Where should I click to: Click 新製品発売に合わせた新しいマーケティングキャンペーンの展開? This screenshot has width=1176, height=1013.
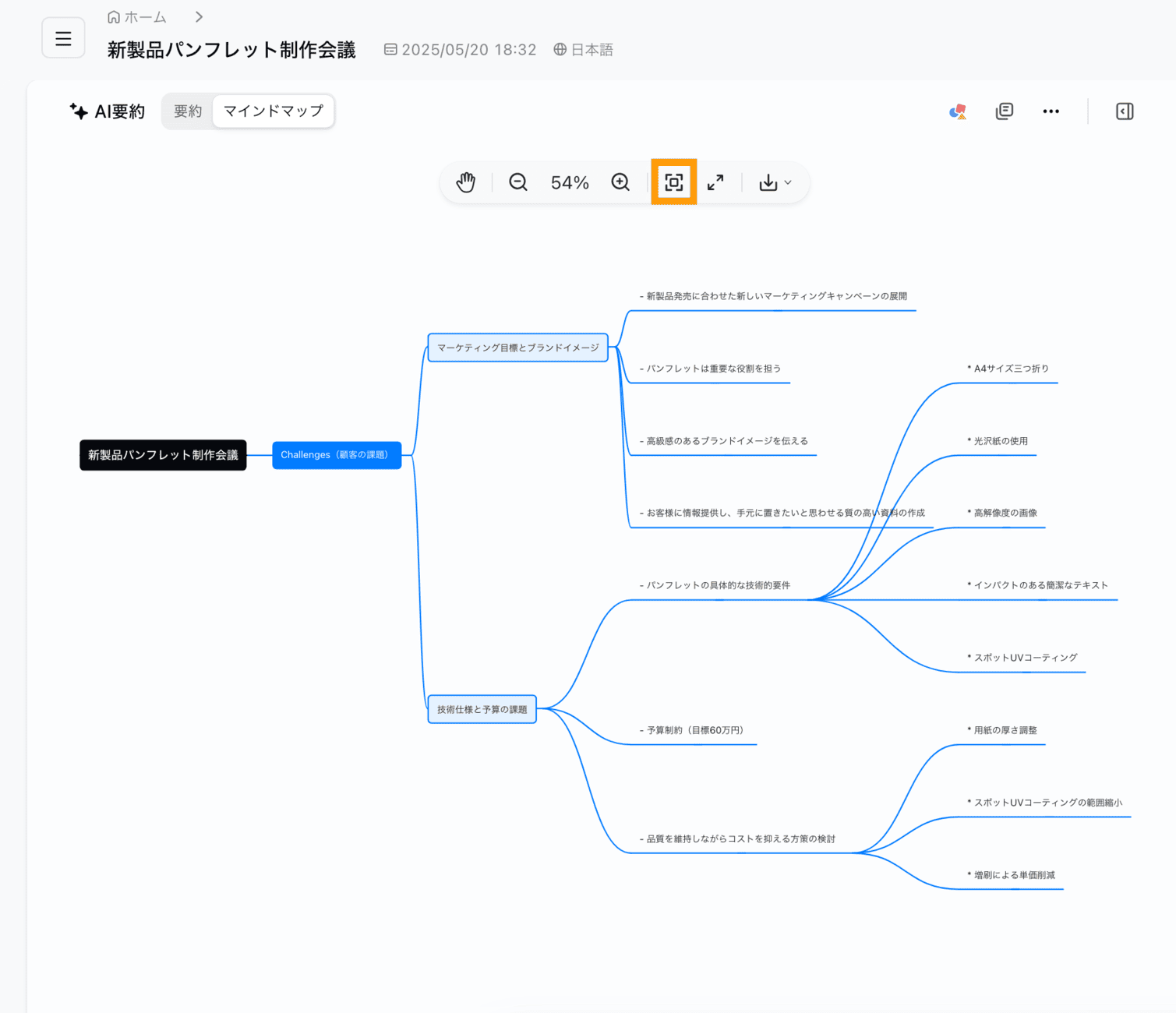[x=773, y=296]
